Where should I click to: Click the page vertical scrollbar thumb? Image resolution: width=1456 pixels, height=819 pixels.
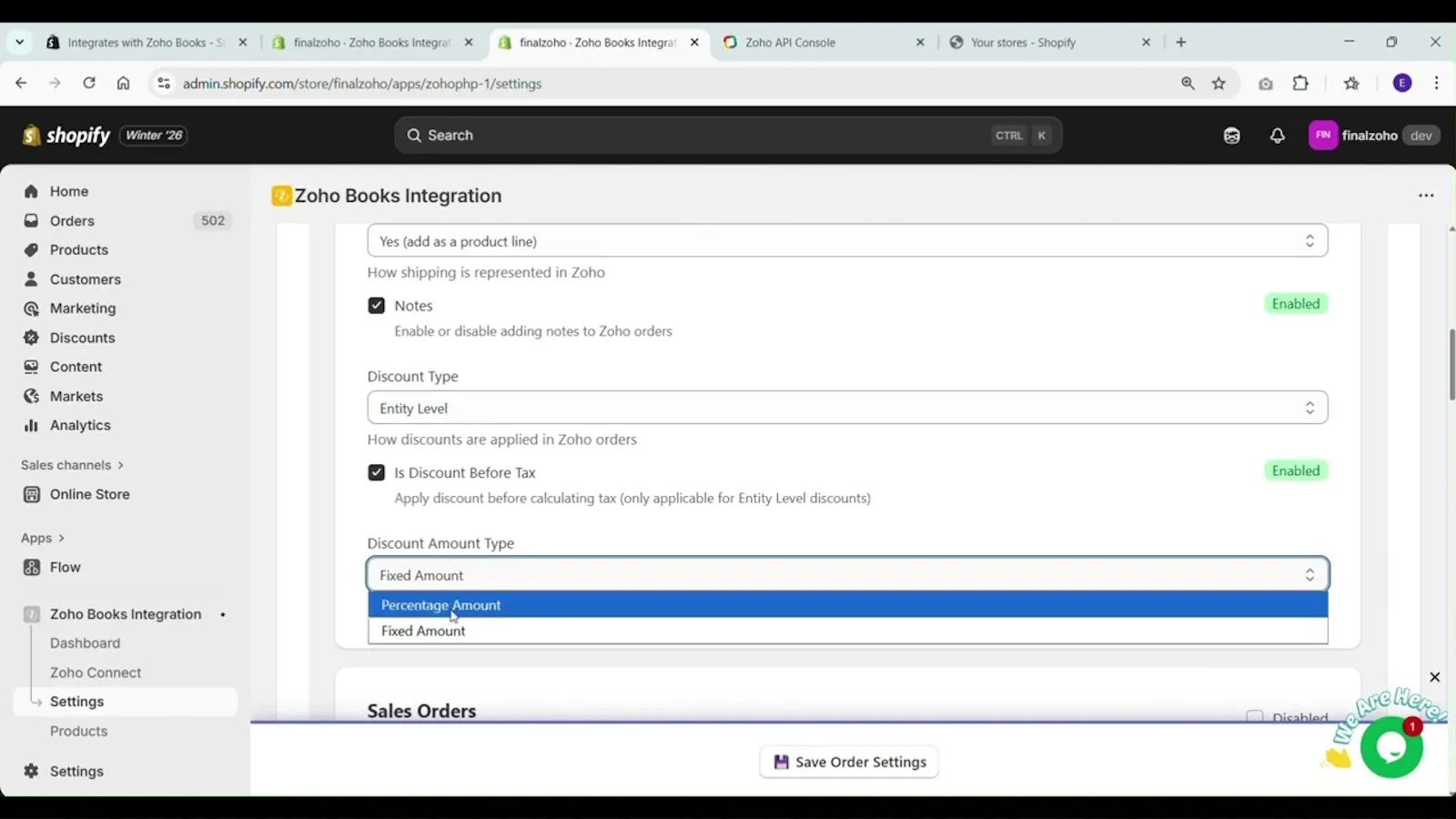[1451, 364]
